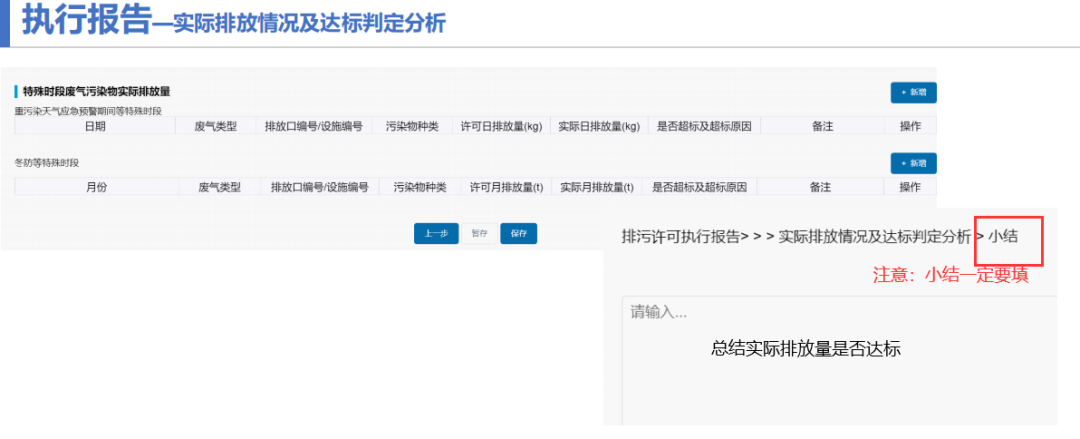Select 实际日排放量(kg) column header
The width and height of the screenshot is (1080, 439).
(x=598, y=126)
